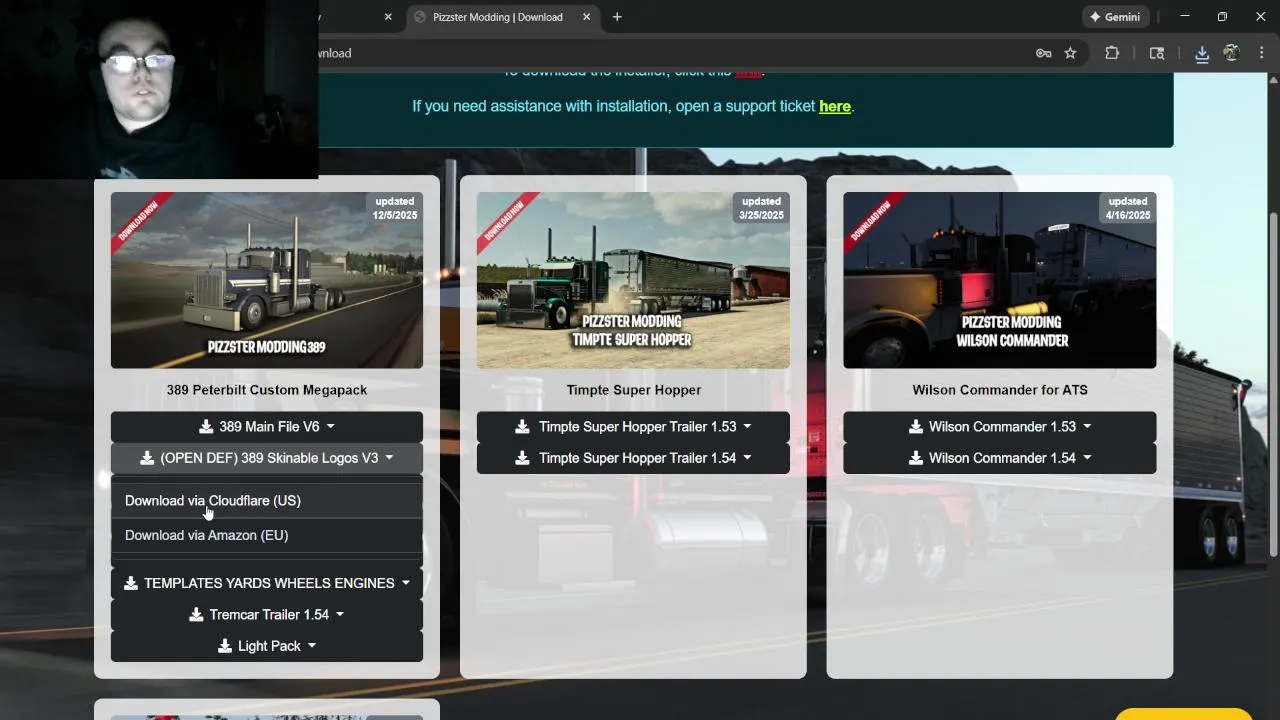
Task: Open the Chrome extensions puzzle icon
Action: 1112,53
